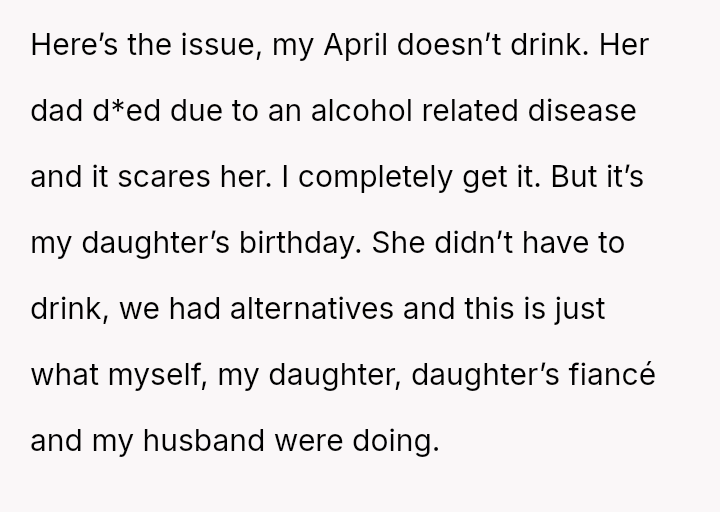Click the censored word "d*ed"

128,111
